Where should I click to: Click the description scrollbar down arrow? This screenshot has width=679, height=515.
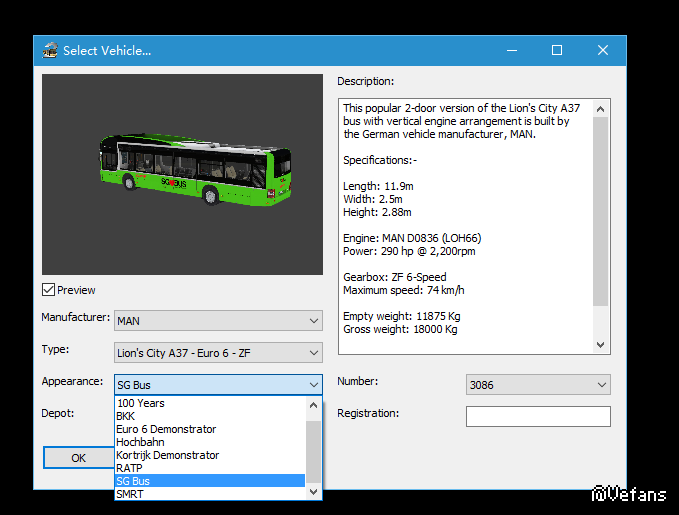click(601, 344)
